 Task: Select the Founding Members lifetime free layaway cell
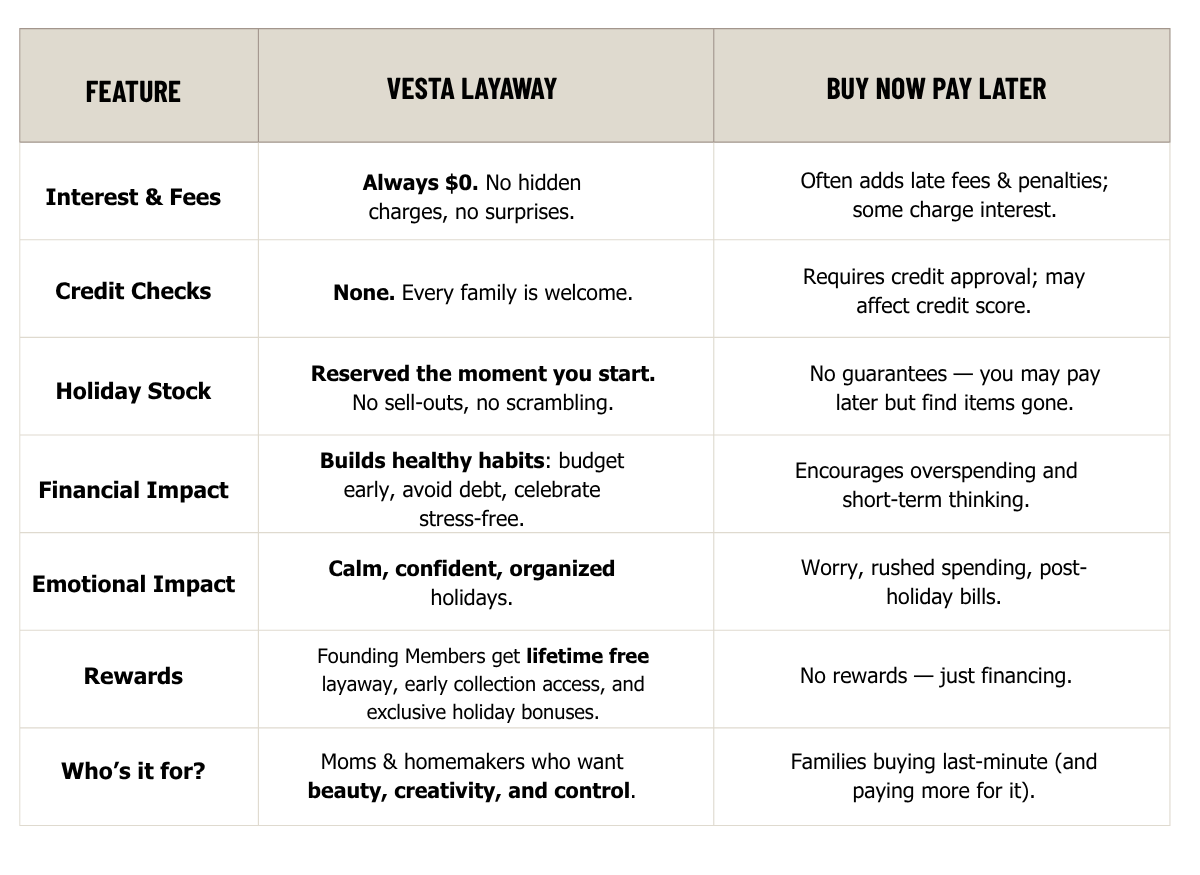[x=482, y=684]
